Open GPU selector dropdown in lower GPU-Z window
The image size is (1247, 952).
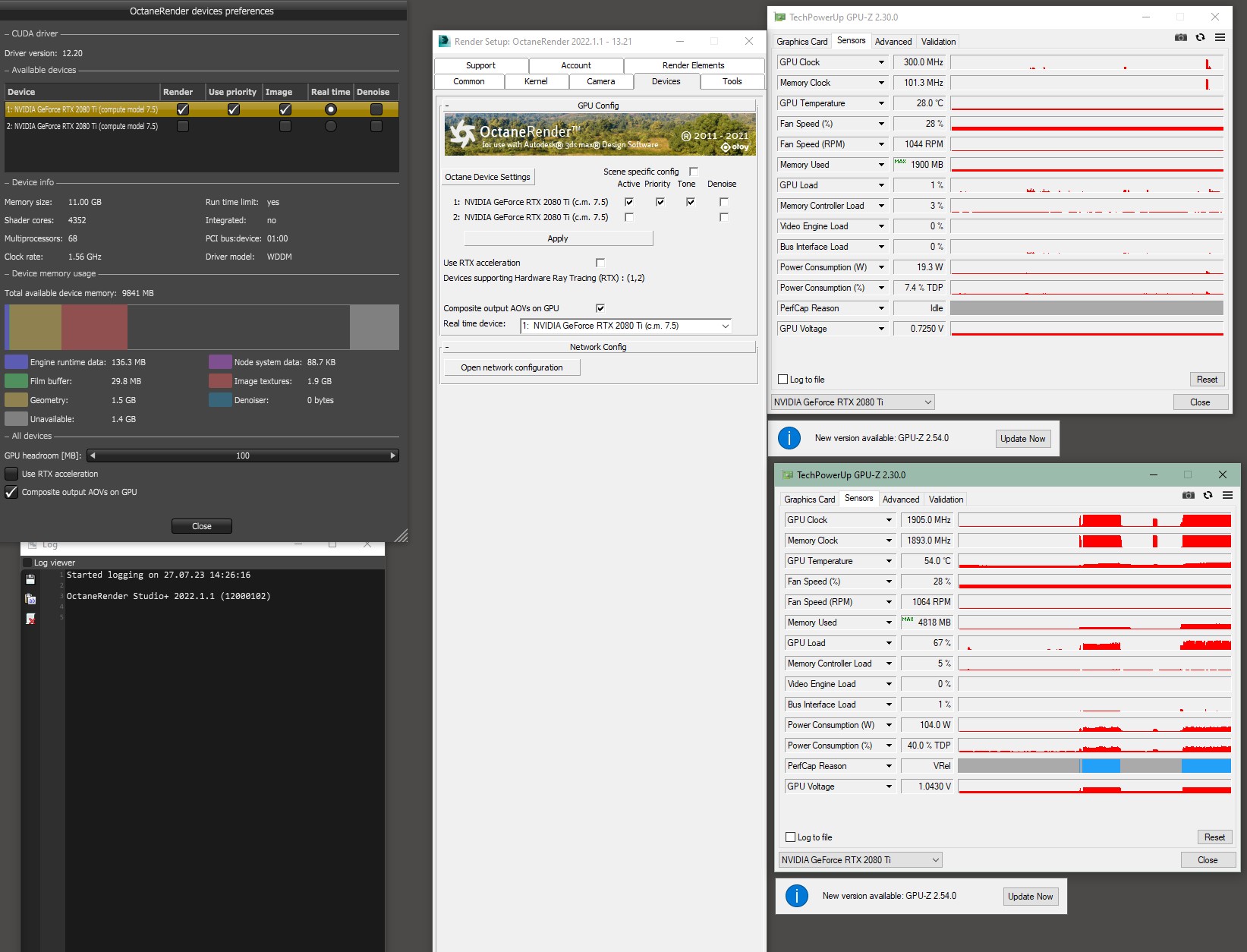(860, 860)
